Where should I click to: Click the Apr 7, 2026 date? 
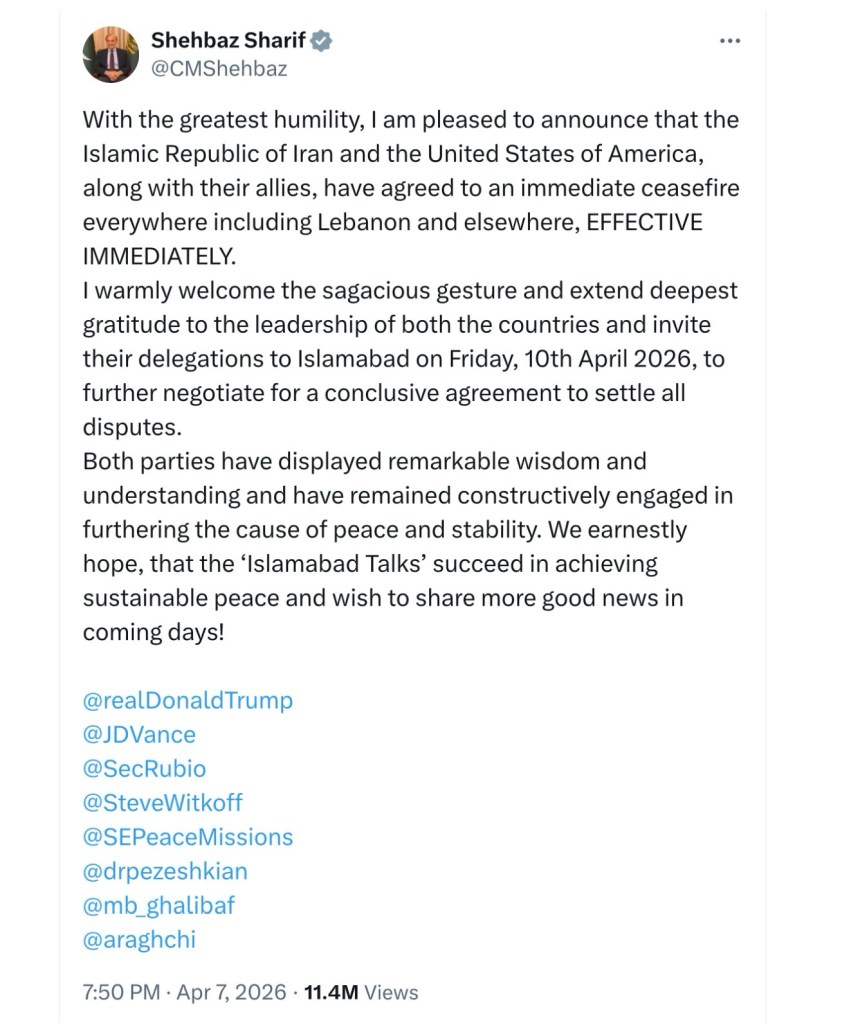tap(231, 992)
